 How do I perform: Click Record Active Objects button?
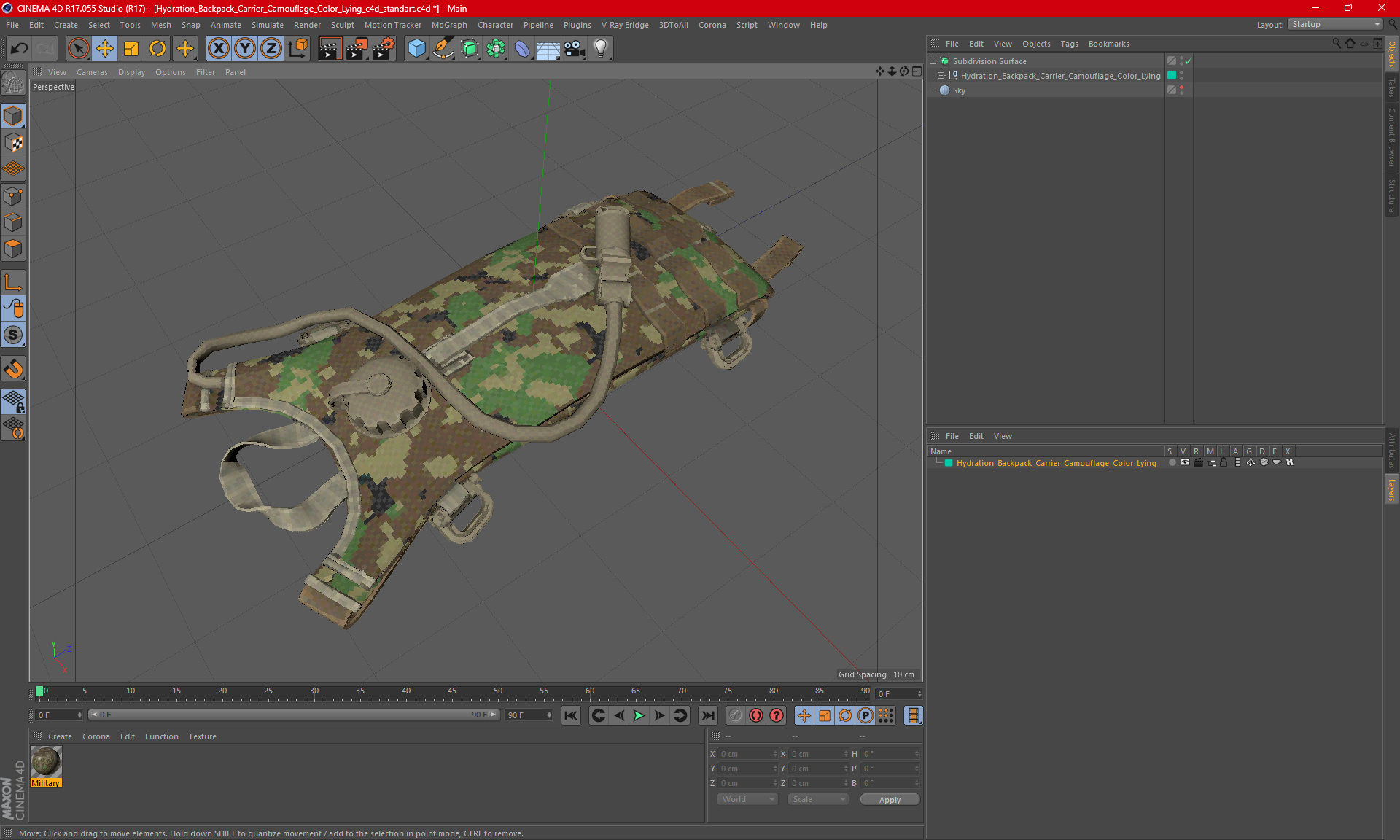[736, 715]
